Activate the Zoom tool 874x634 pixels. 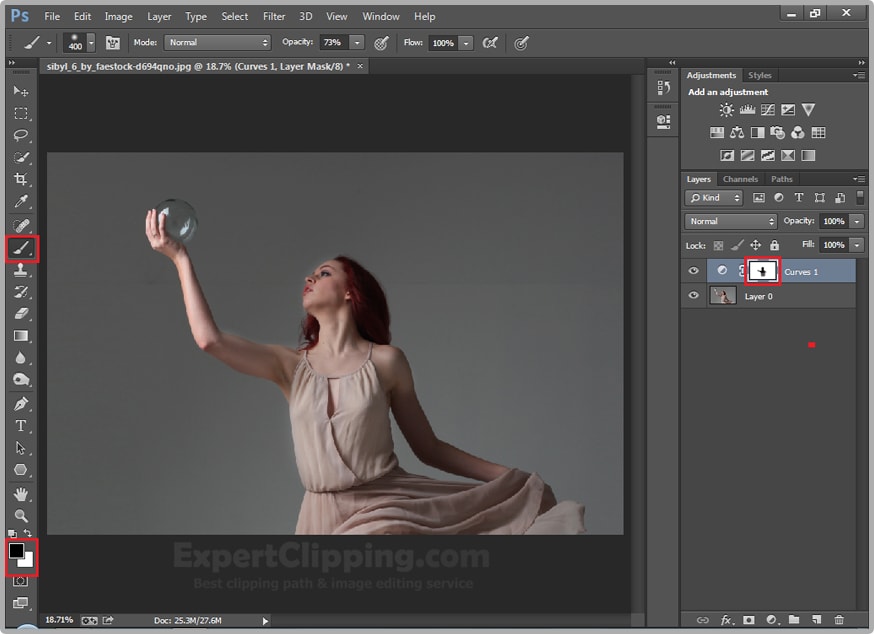point(21,516)
